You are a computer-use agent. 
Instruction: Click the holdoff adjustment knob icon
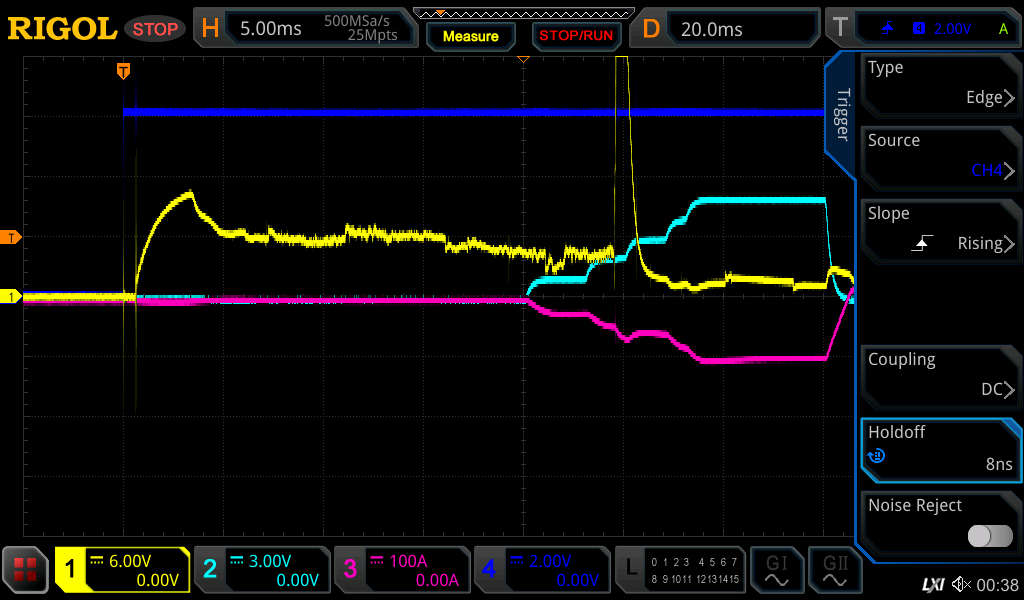coord(877,456)
